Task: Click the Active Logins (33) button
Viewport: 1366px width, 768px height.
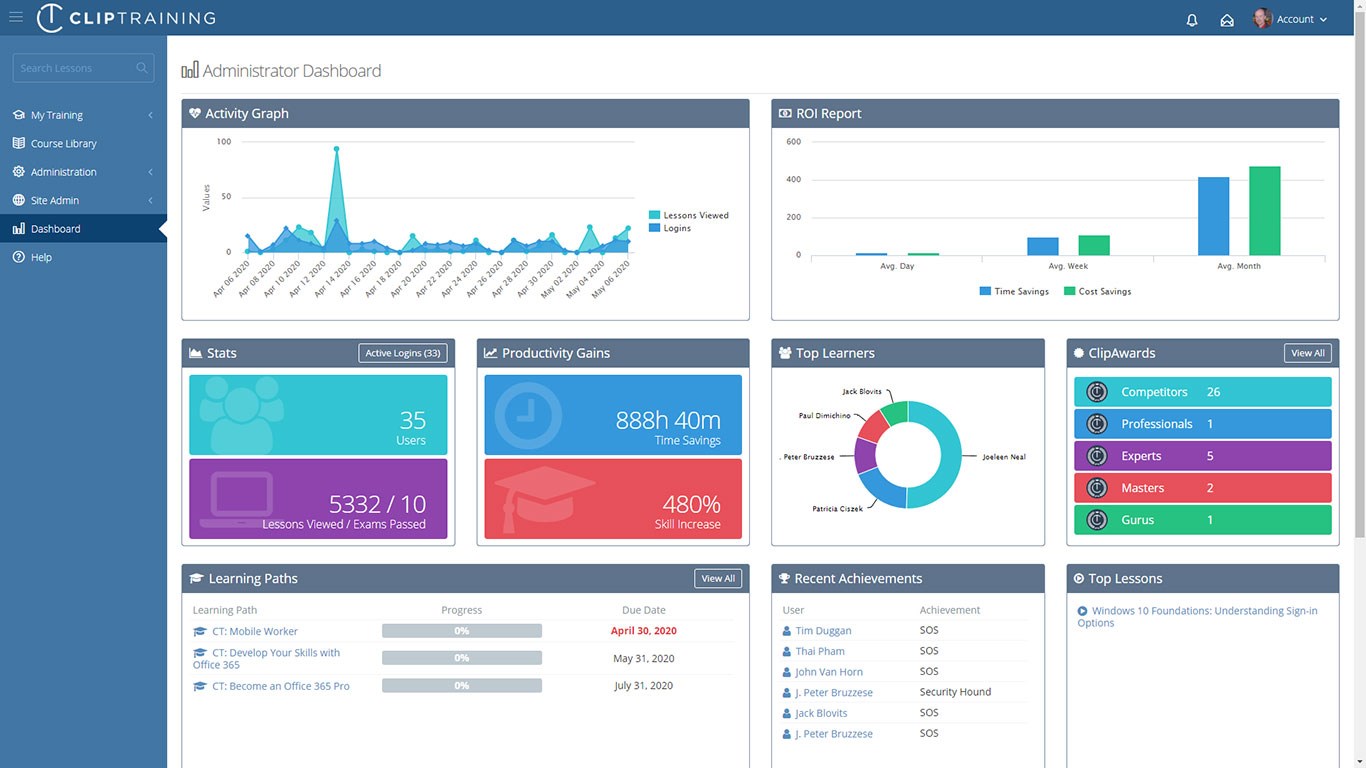Action: point(403,353)
